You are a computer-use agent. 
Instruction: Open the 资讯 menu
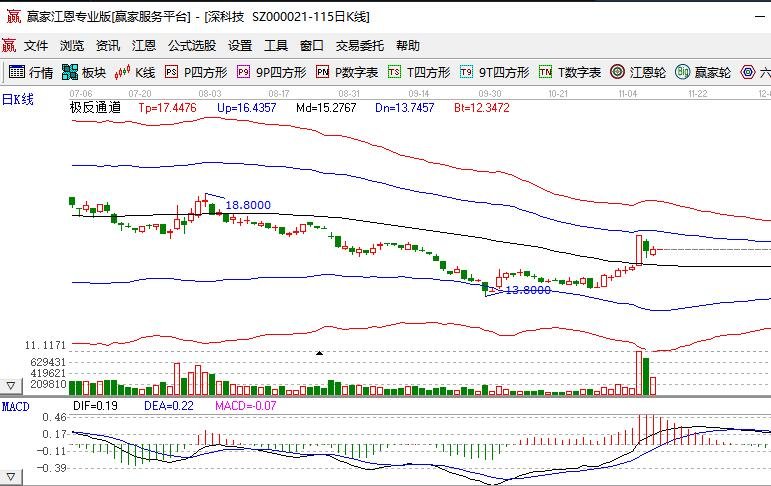click(108, 46)
